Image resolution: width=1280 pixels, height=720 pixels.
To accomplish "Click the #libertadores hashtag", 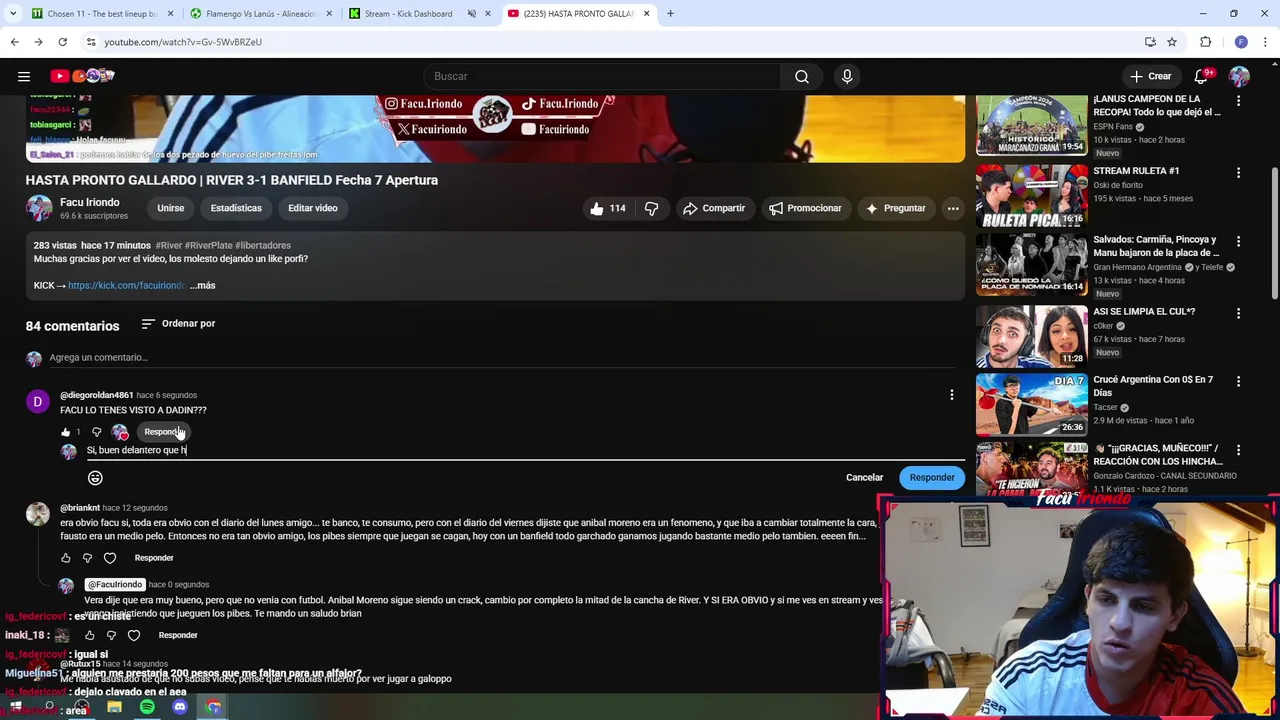I will pos(263,245).
